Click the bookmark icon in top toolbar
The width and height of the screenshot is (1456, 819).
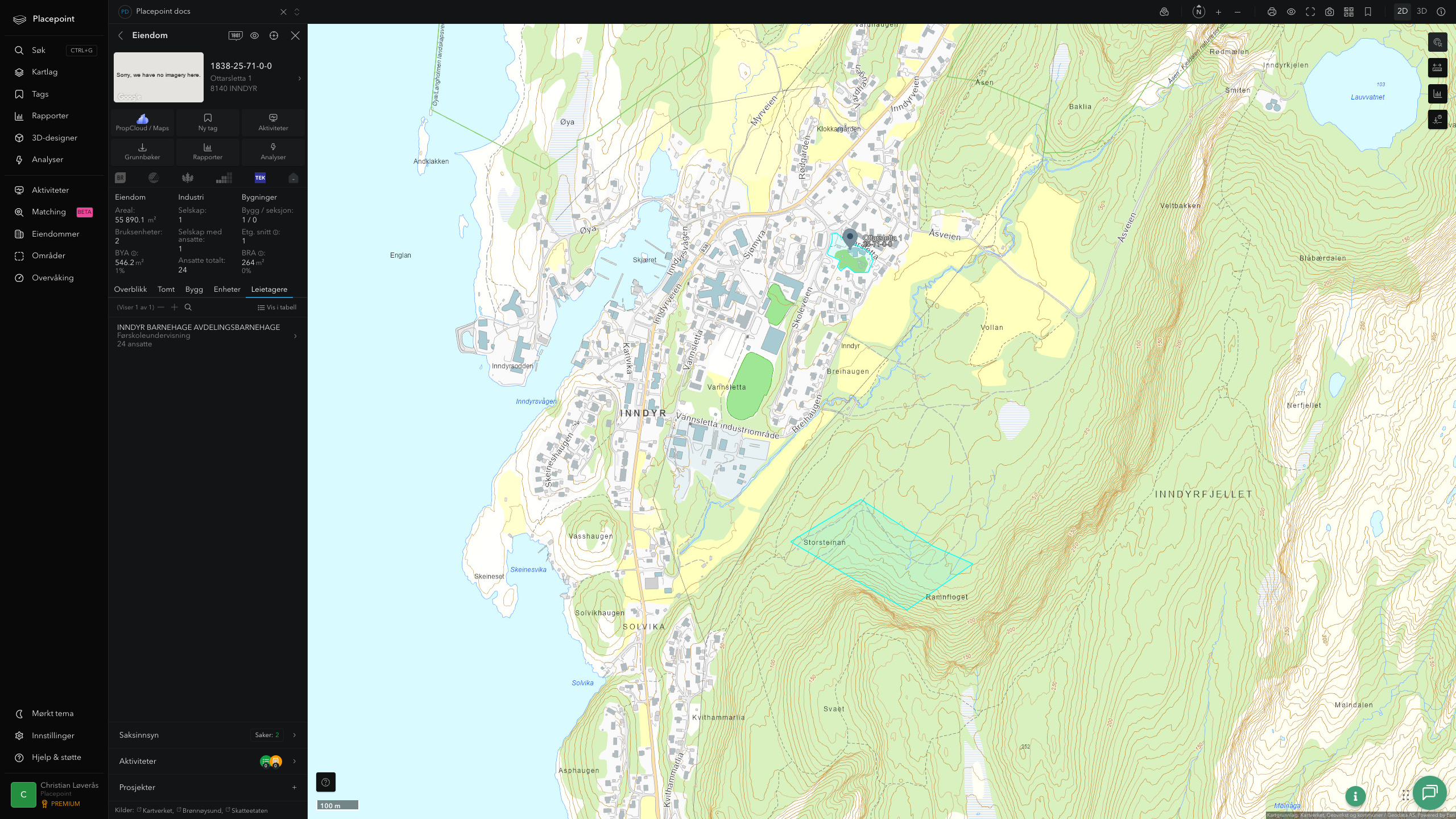(x=1368, y=12)
